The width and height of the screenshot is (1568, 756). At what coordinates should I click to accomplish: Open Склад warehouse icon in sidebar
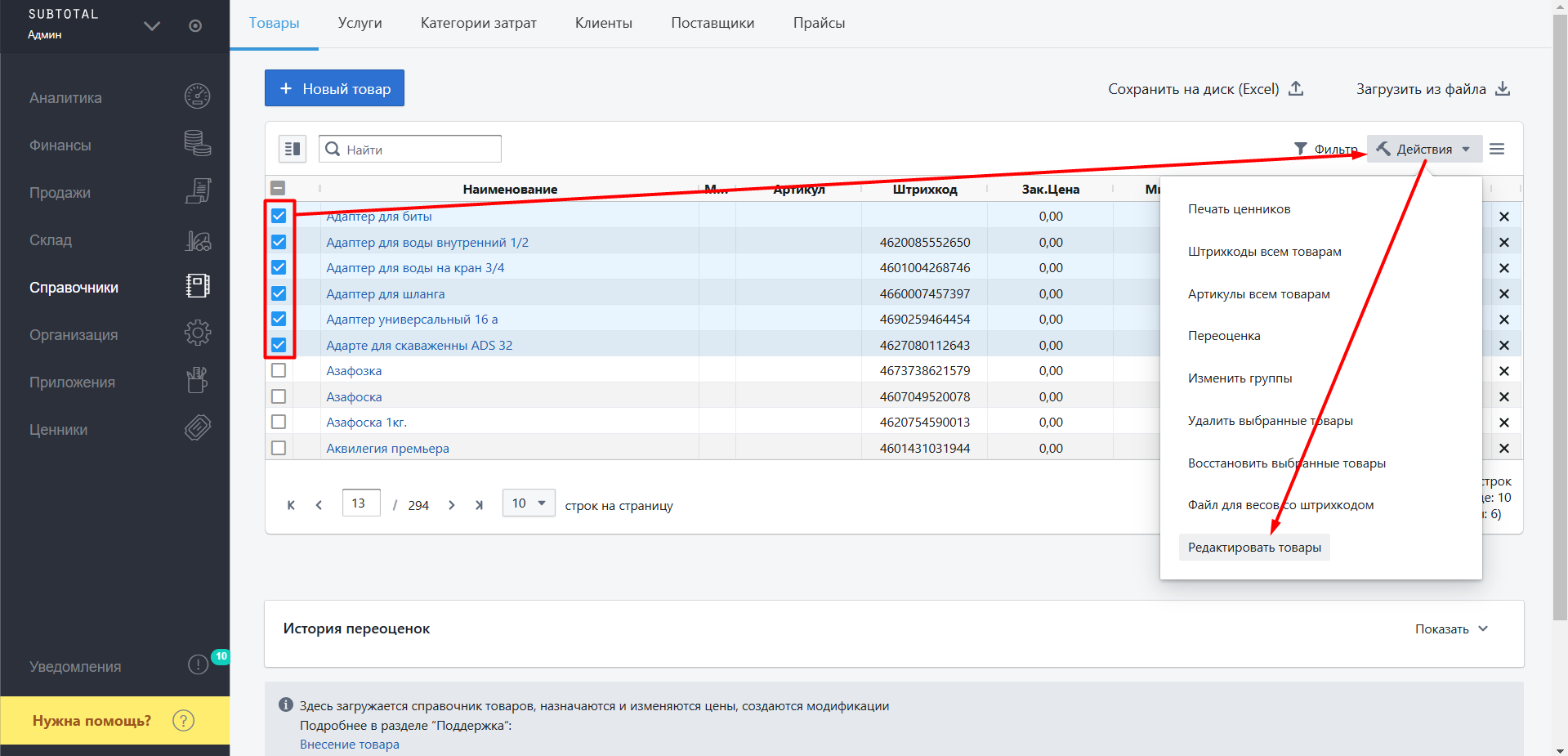[198, 239]
